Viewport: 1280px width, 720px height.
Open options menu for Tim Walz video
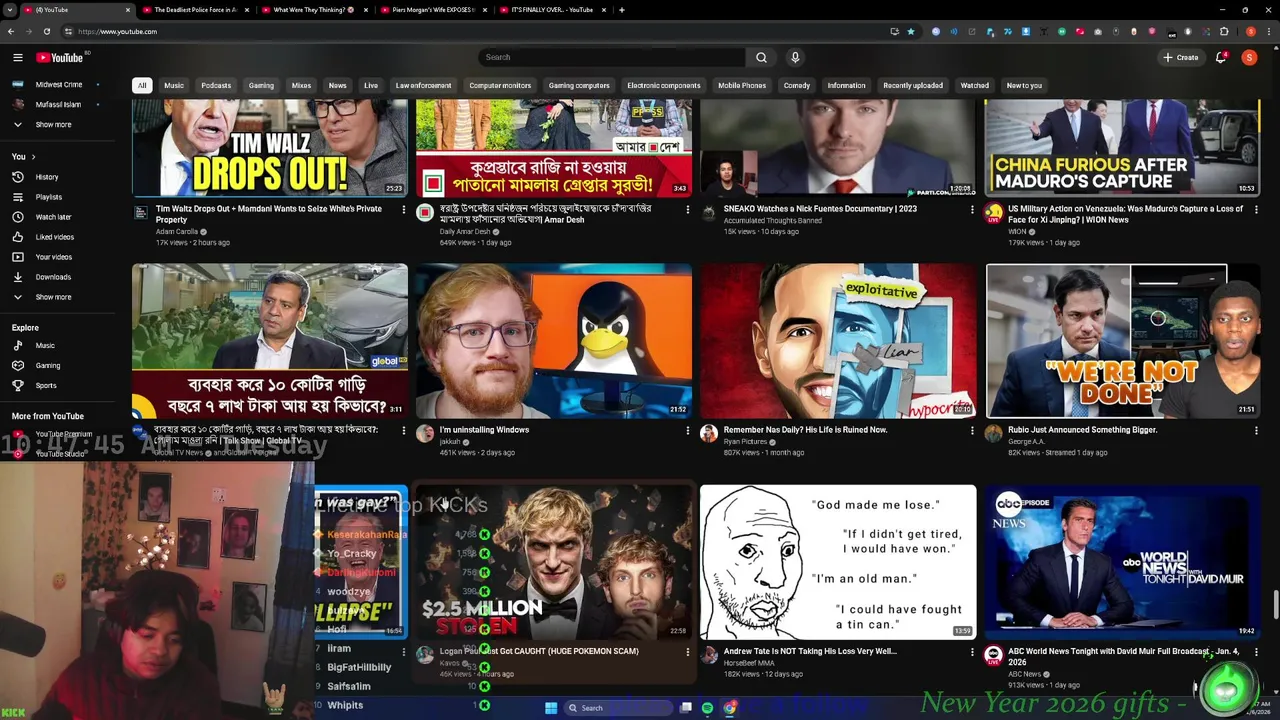coord(403,210)
